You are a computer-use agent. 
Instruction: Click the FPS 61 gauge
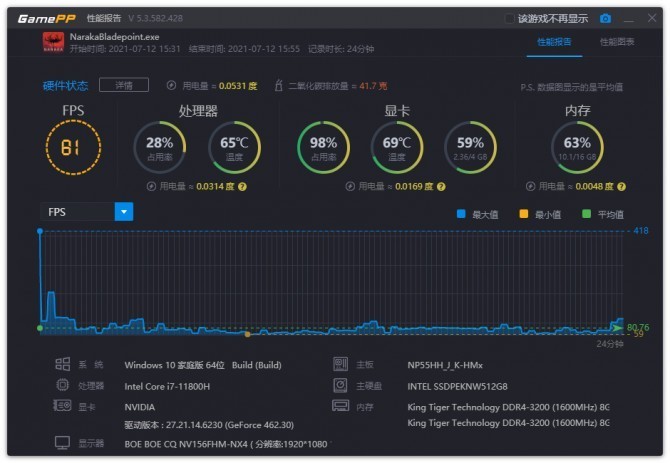pos(73,147)
